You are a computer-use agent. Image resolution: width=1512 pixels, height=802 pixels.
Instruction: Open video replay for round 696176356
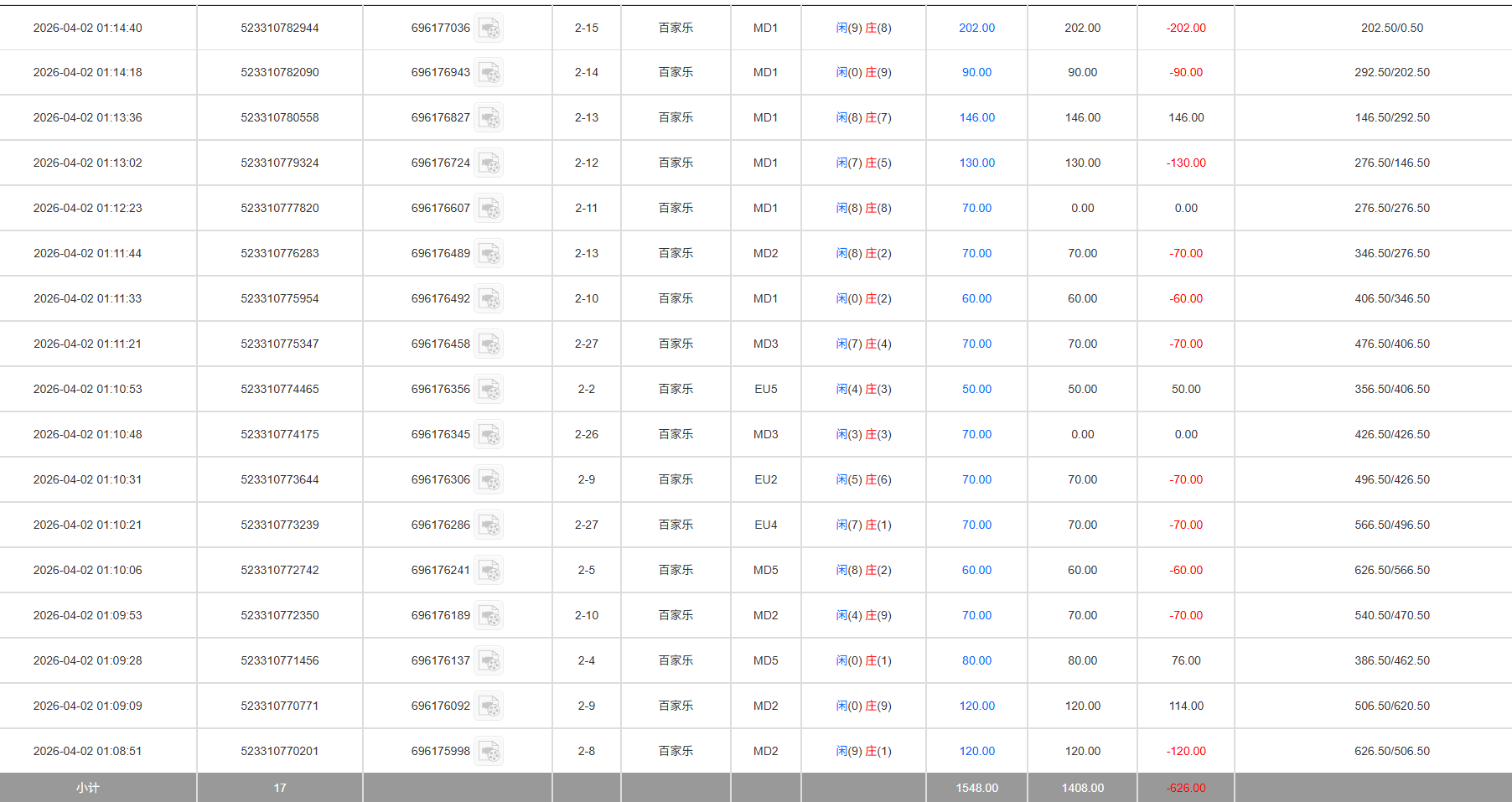point(489,390)
